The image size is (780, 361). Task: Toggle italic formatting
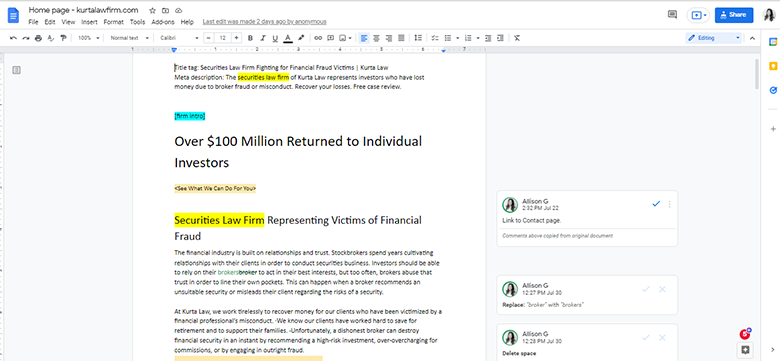pyautogui.click(x=263, y=38)
